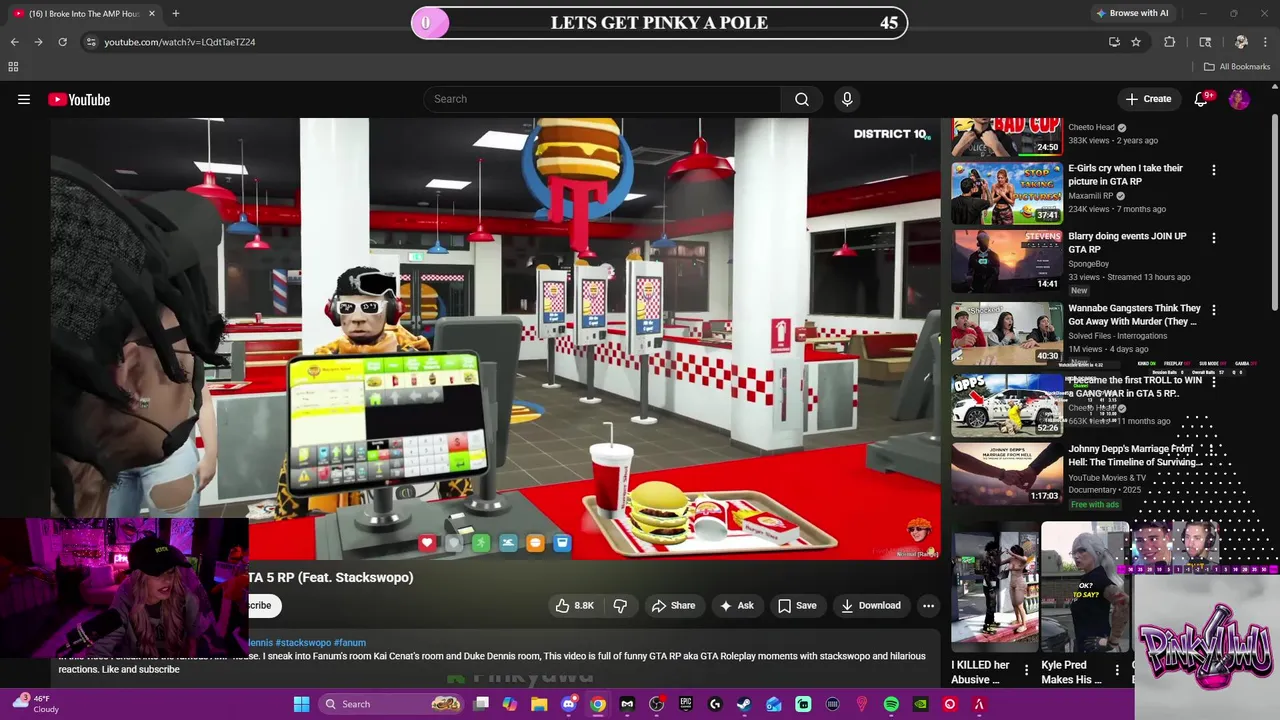Open 'E-Girls cry' video thumbnail
The height and width of the screenshot is (720, 1280).
tap(1007, 193)
